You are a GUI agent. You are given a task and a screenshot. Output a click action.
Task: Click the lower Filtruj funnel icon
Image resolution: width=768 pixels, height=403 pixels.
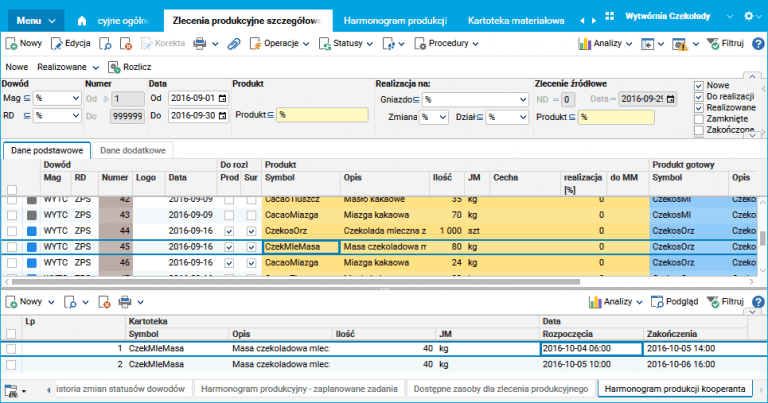[713, 302]
